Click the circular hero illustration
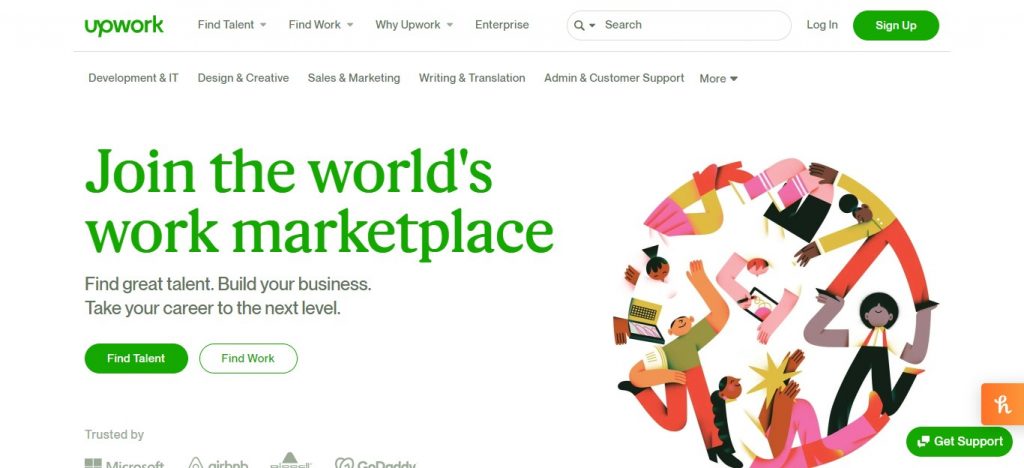The image size is (1024, 468). tap(774, 313)
